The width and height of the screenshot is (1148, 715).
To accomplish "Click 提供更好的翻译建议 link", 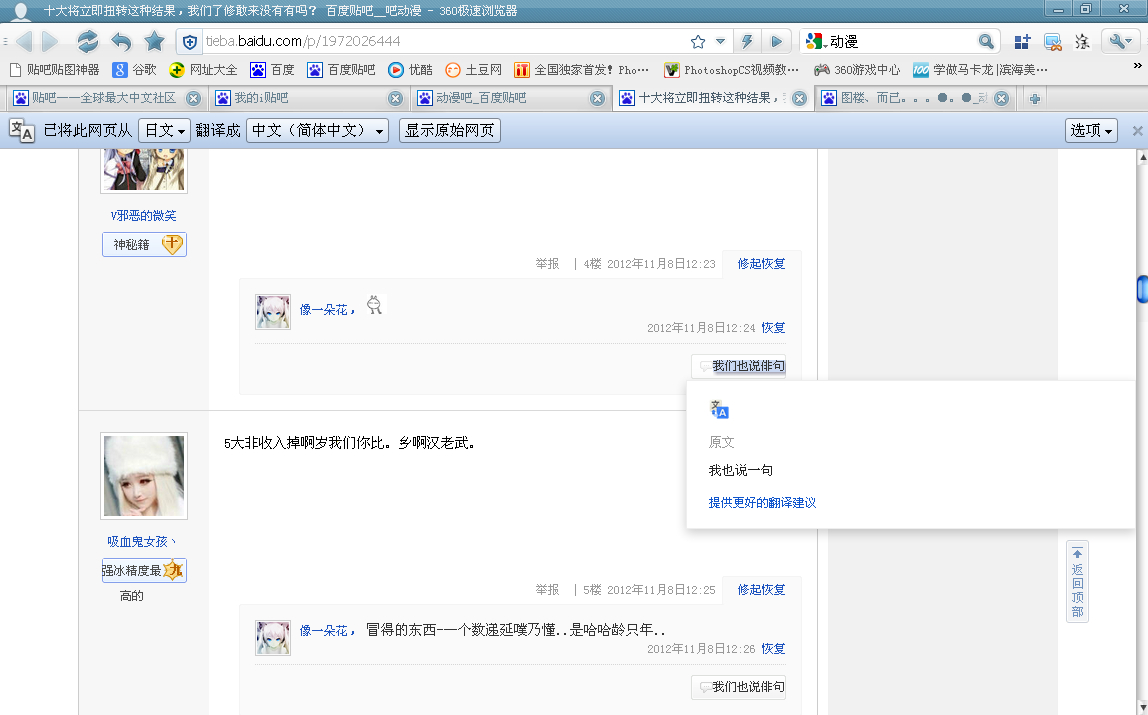I will pyautogui.click(x=762, y=502).
